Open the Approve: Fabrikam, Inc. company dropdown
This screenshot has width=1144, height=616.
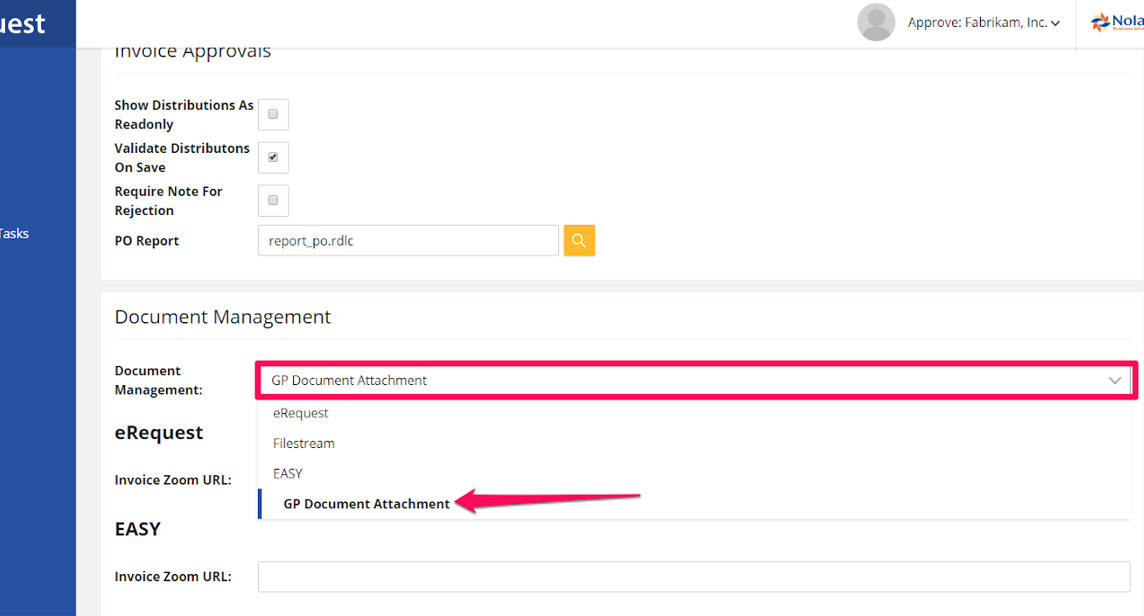point(983,23)
